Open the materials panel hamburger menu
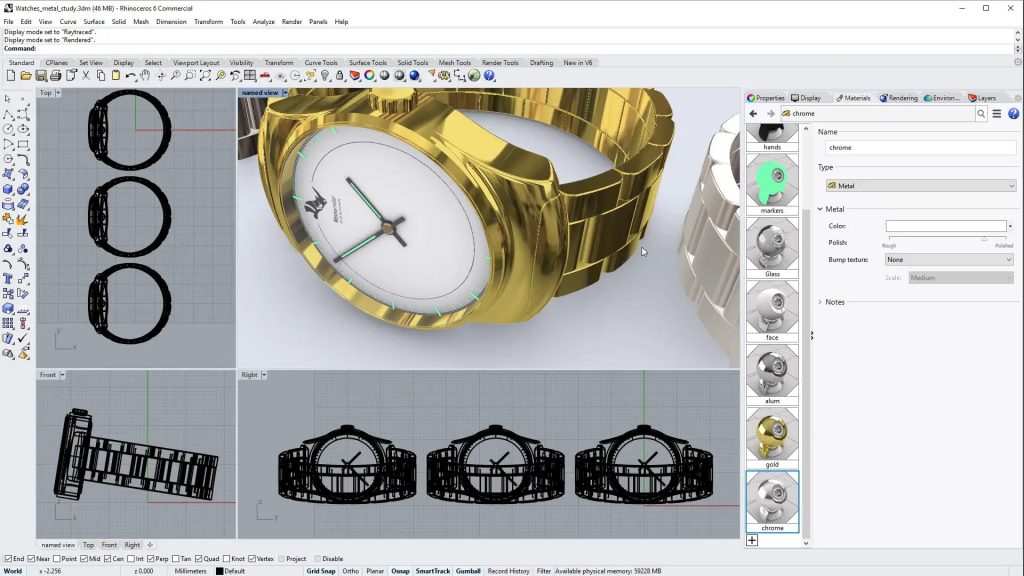This screenshot has width=1024, height=576. (x=997, y=114)
